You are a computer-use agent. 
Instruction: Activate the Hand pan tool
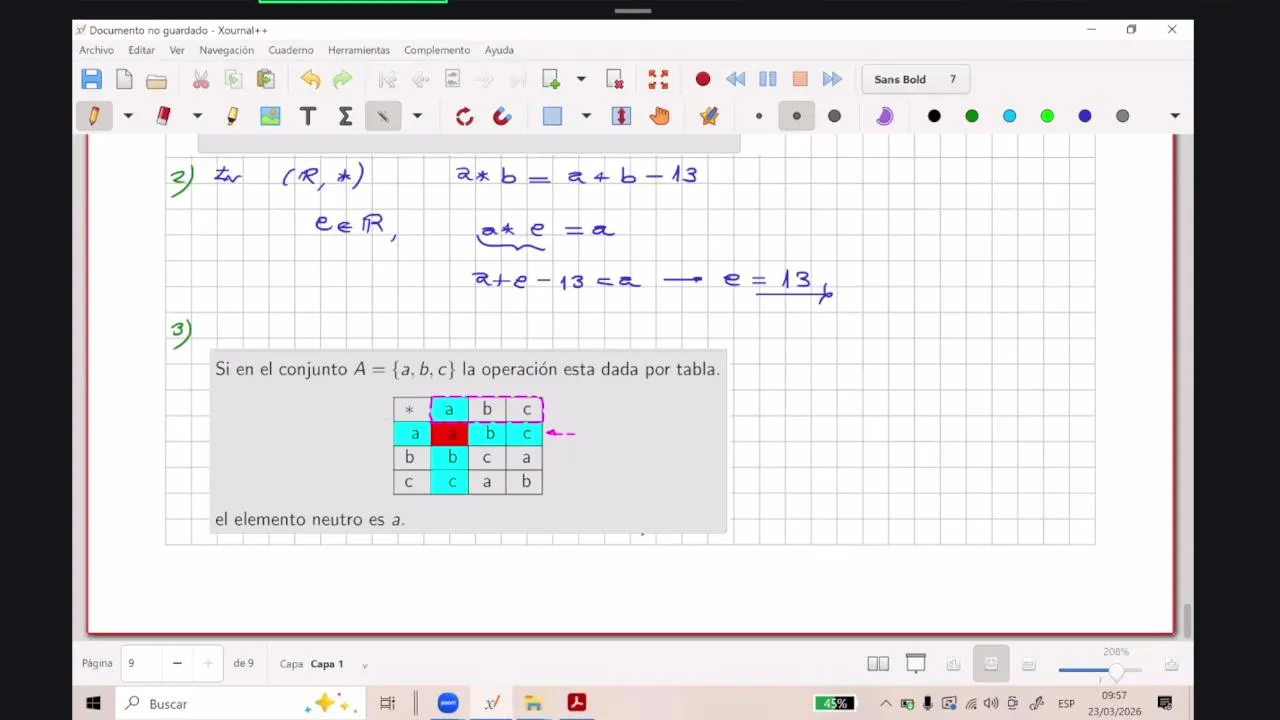pyautogui.click(x=659, y=116)
